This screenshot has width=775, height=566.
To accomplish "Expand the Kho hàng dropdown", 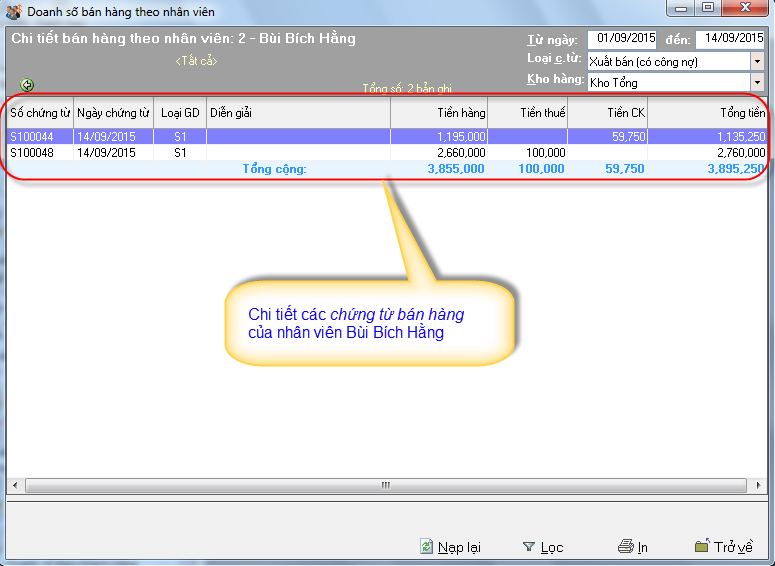I will 756,82.
